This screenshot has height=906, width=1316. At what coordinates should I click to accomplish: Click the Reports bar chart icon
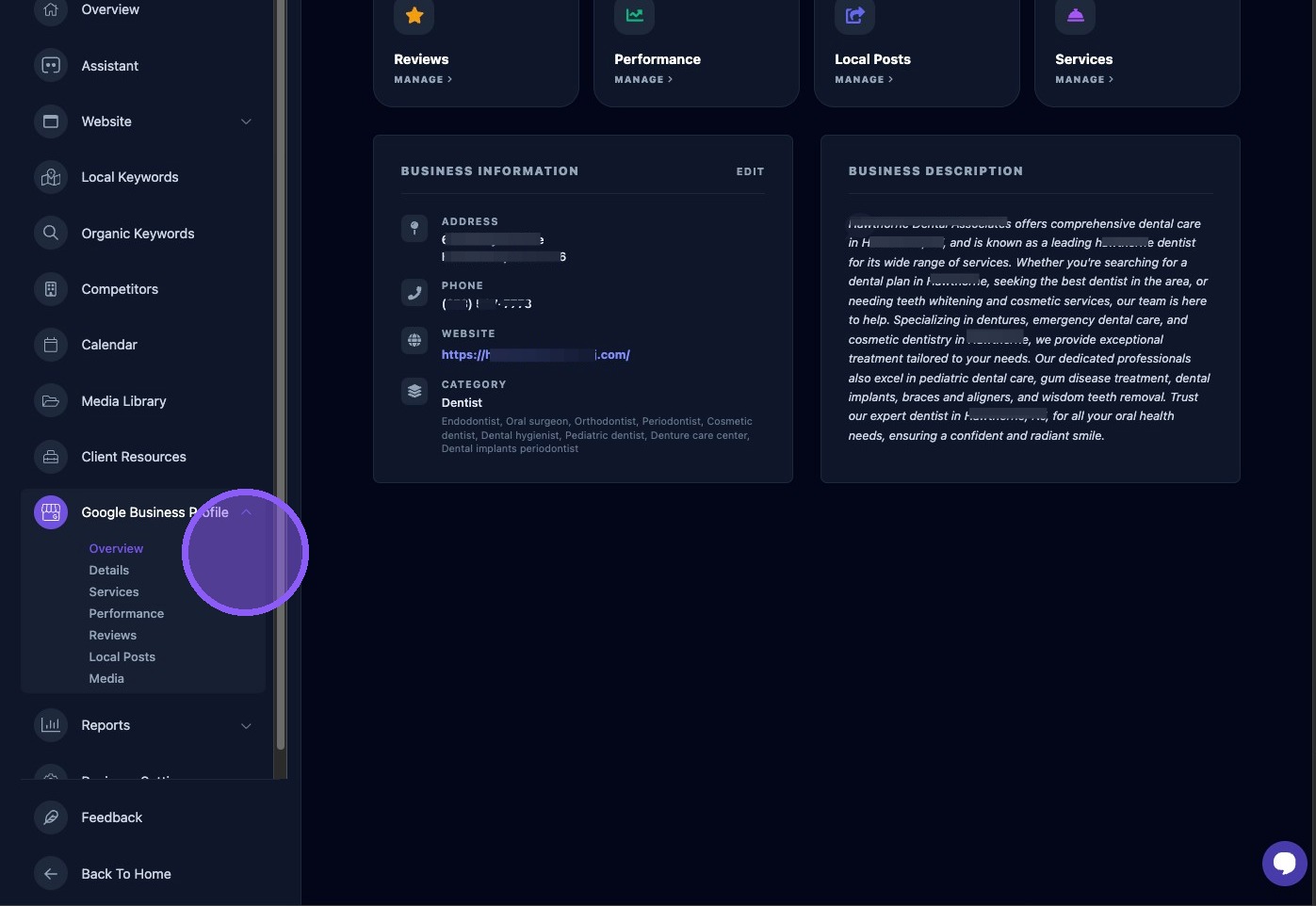point(51,725)
